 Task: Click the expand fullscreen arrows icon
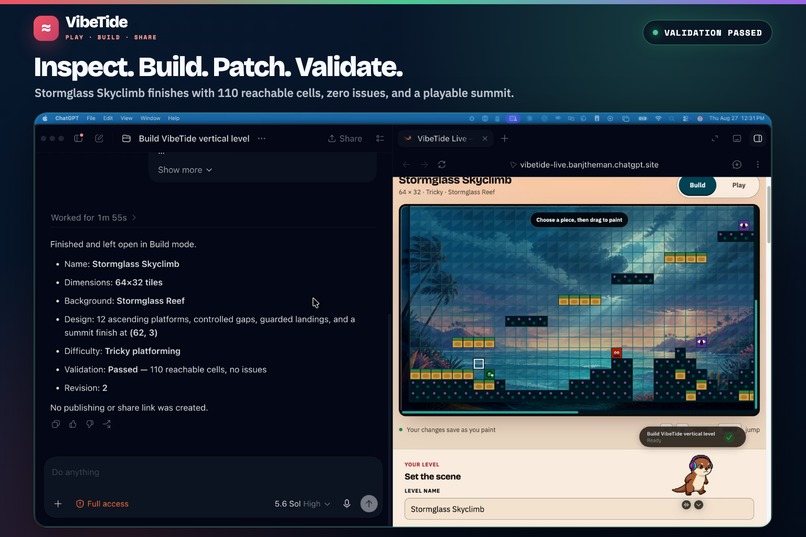tap(715, 138)
